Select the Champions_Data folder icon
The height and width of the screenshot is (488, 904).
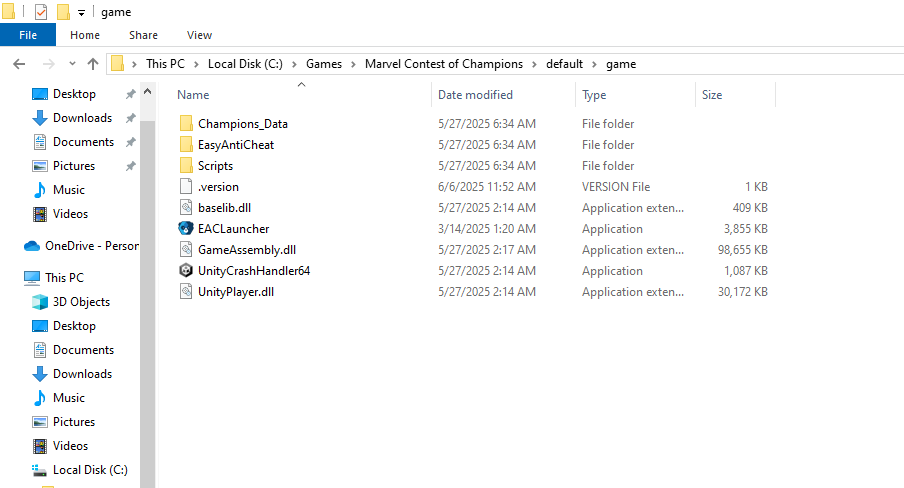coord(186,123)
